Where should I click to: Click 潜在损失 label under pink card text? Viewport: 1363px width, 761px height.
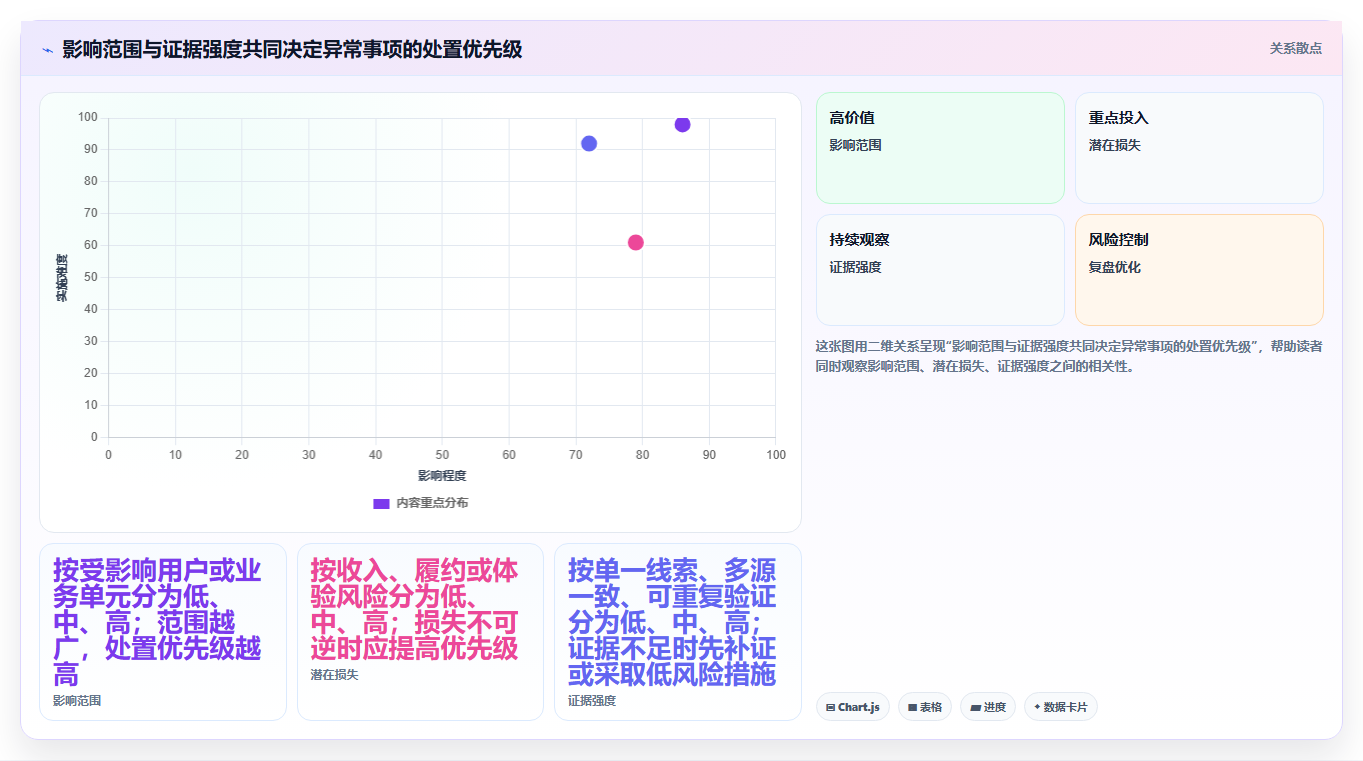[x=334, y=675]
